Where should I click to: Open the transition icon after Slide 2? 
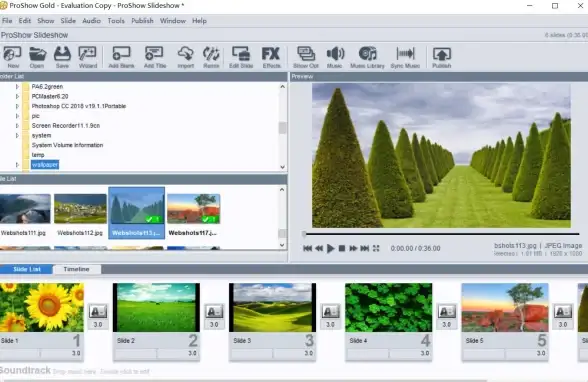(214, 311)
